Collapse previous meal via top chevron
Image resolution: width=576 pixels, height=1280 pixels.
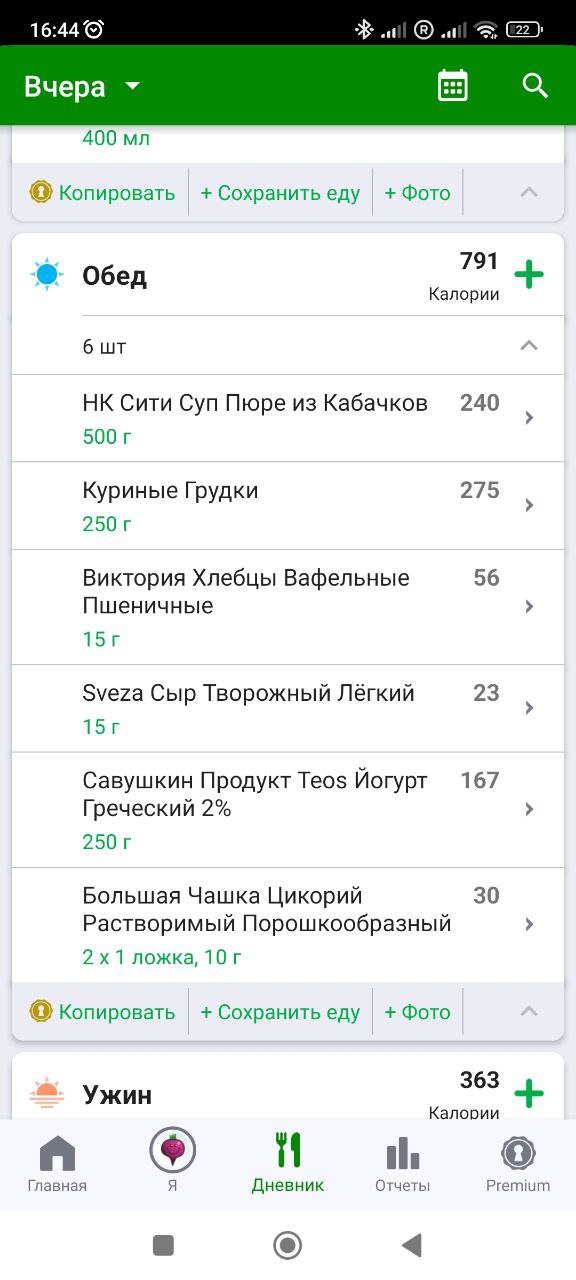[x=529, y=193]
